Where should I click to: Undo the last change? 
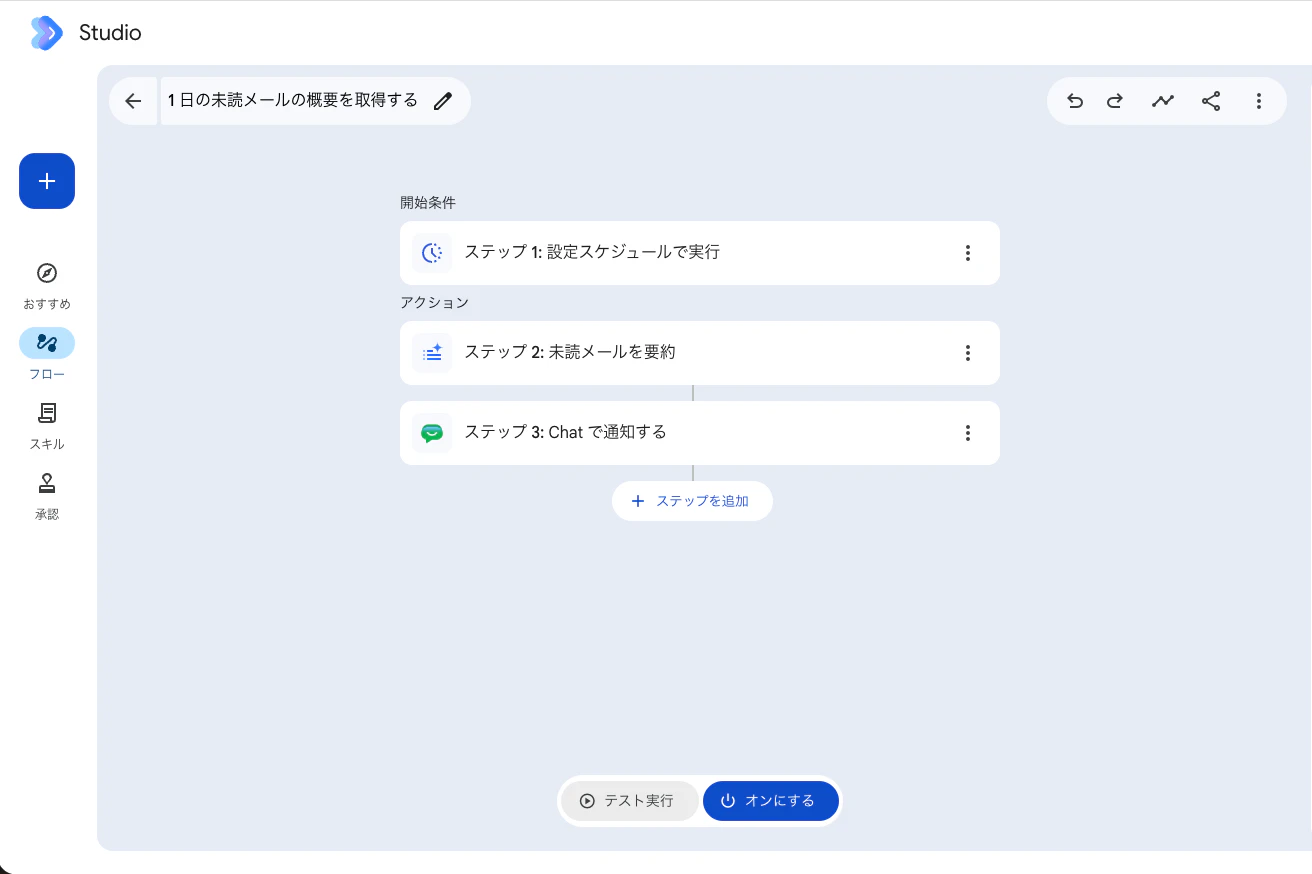(1075, 101)
